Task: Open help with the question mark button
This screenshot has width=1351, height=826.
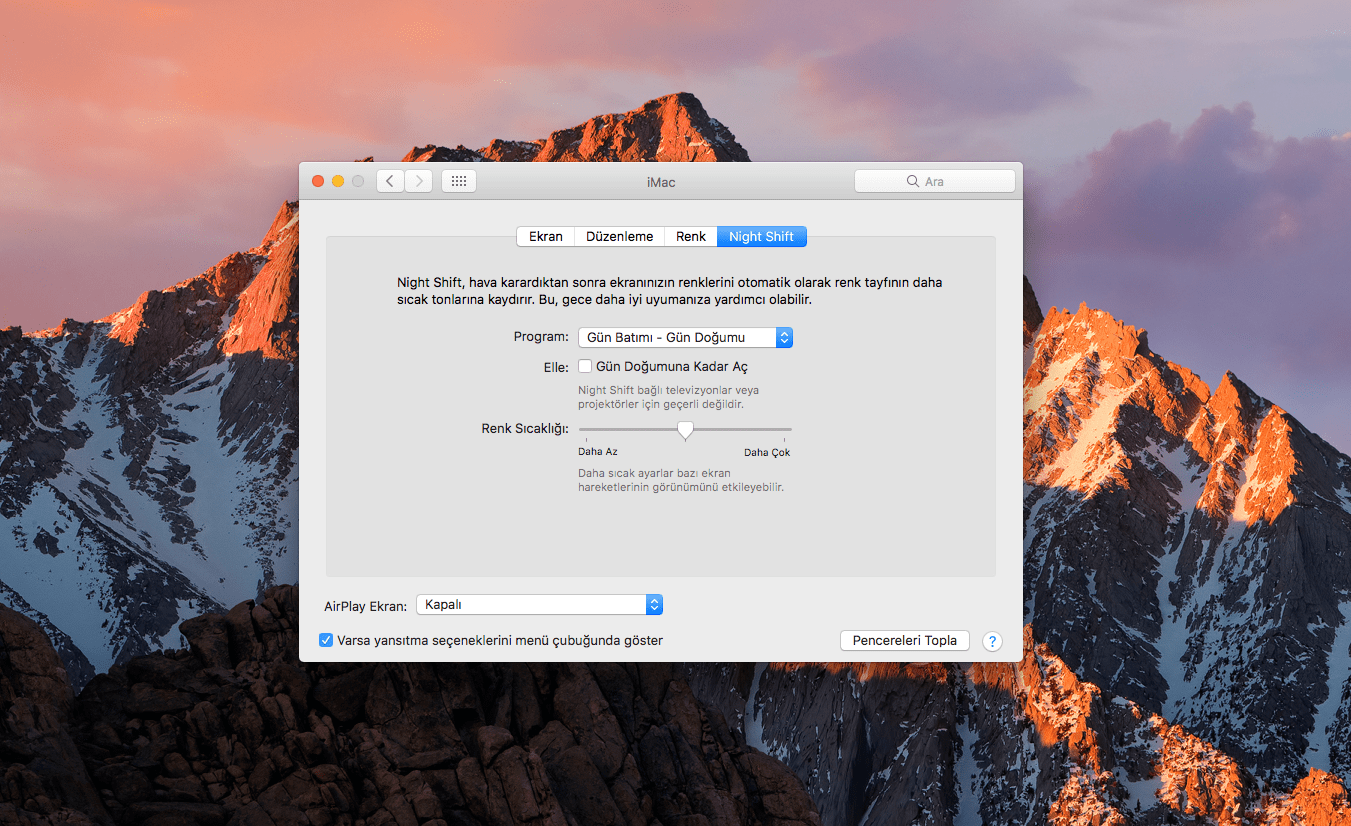Action: pos(992,641)
